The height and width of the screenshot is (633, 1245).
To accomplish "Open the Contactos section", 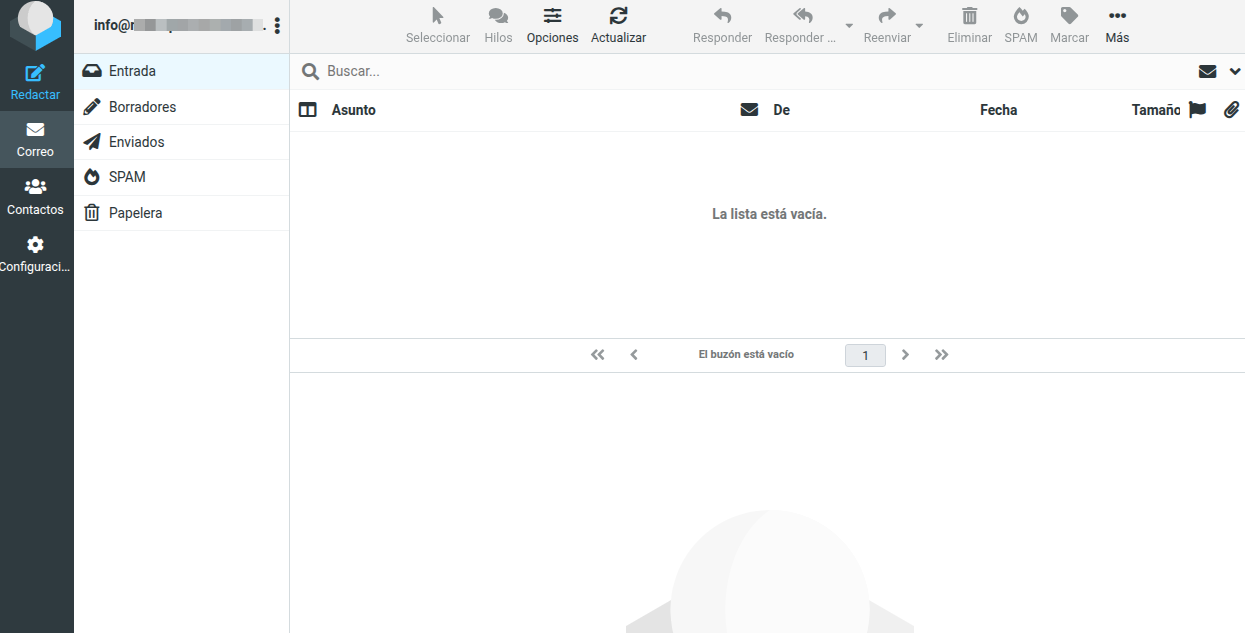I will (x=36, y=197).
